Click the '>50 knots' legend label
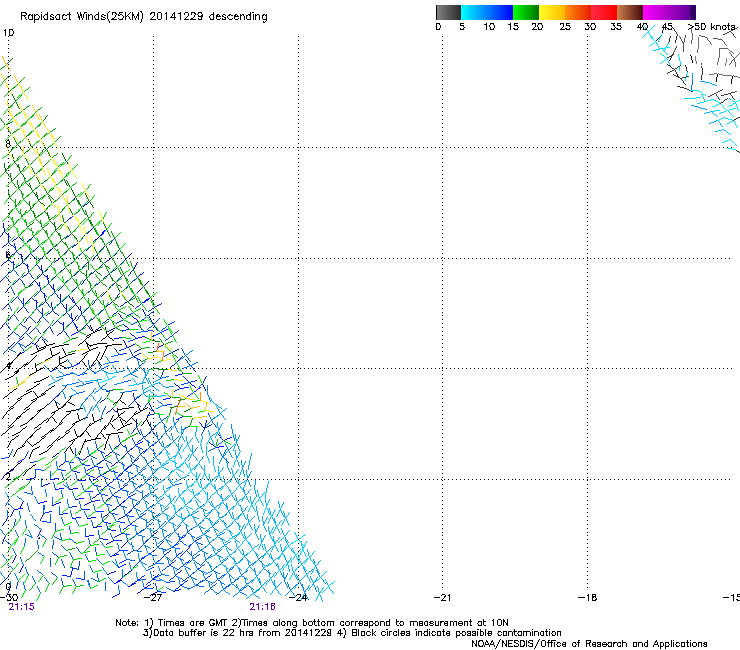This screenshot has width=740, height=650. (x=711, y=27)
